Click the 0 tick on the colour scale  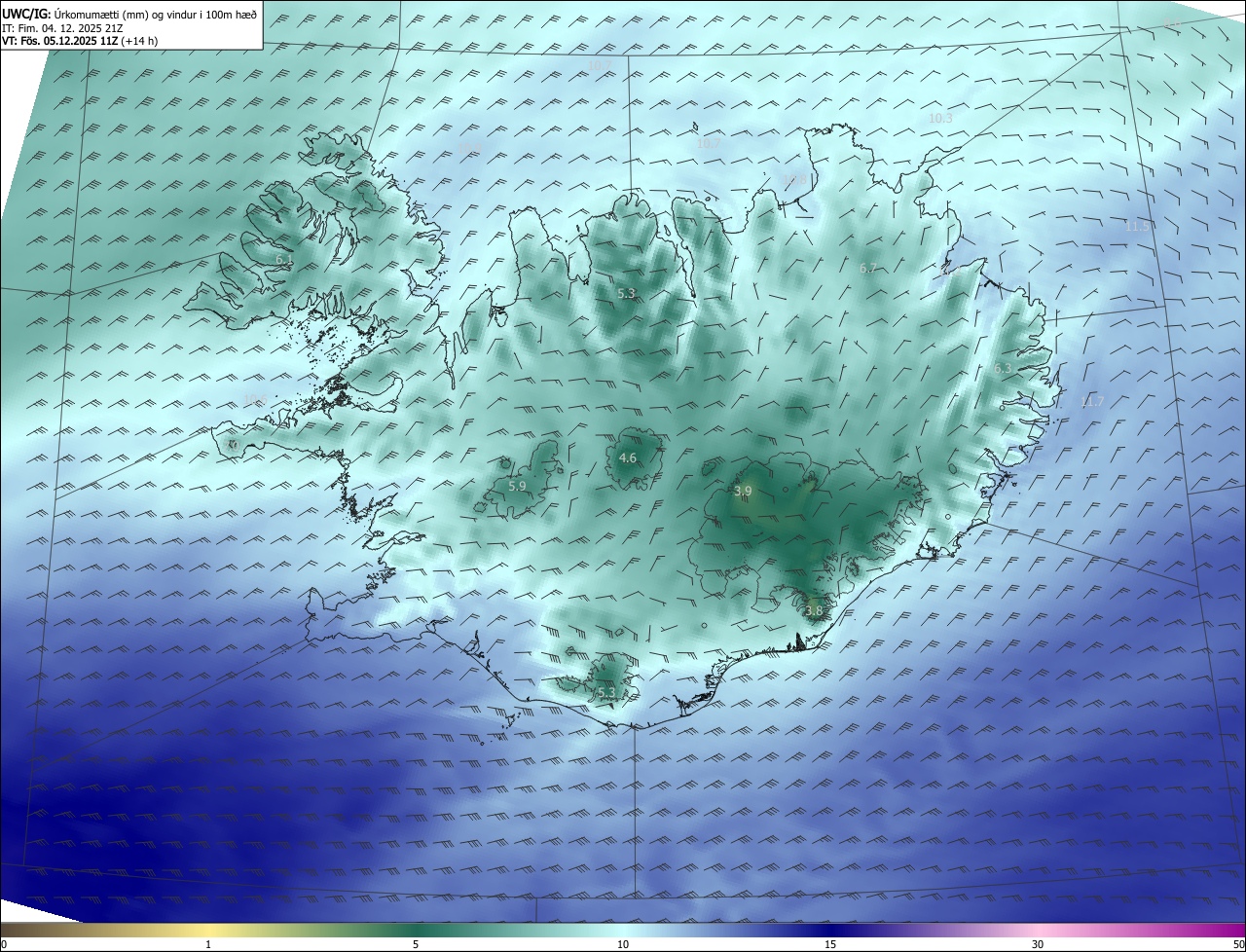(3, 944)
